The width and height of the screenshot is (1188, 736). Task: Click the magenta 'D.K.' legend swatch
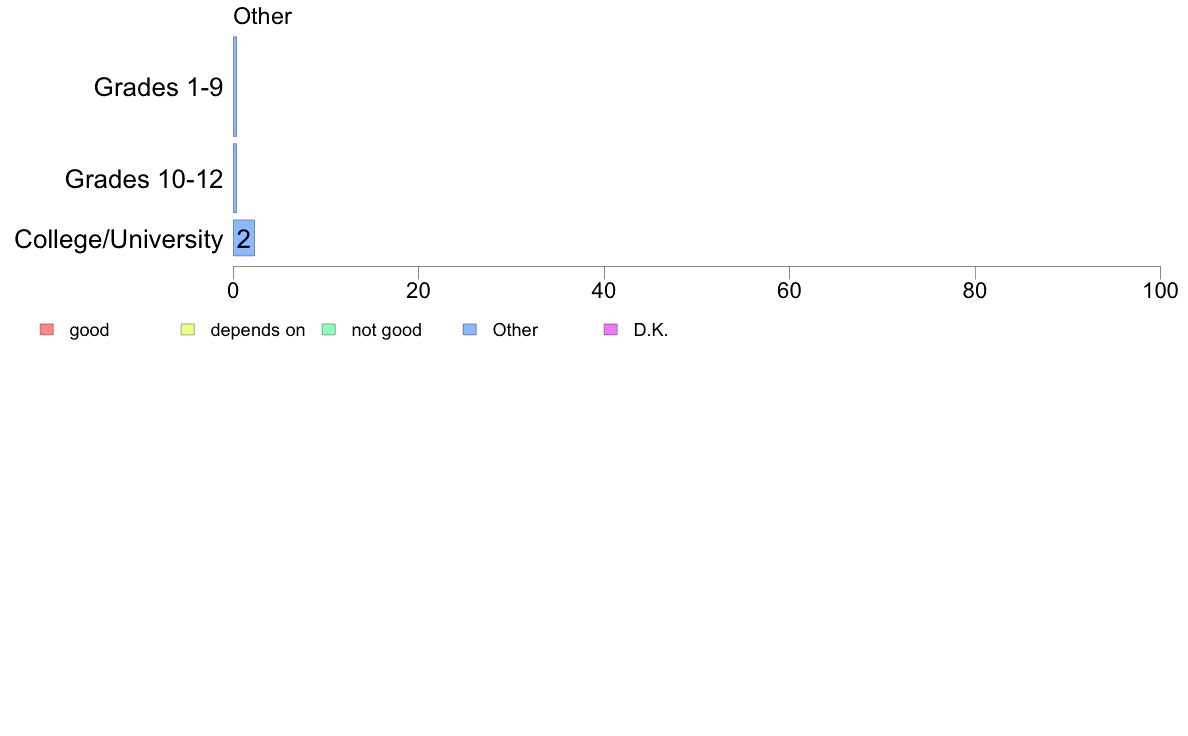coord(611,330)
